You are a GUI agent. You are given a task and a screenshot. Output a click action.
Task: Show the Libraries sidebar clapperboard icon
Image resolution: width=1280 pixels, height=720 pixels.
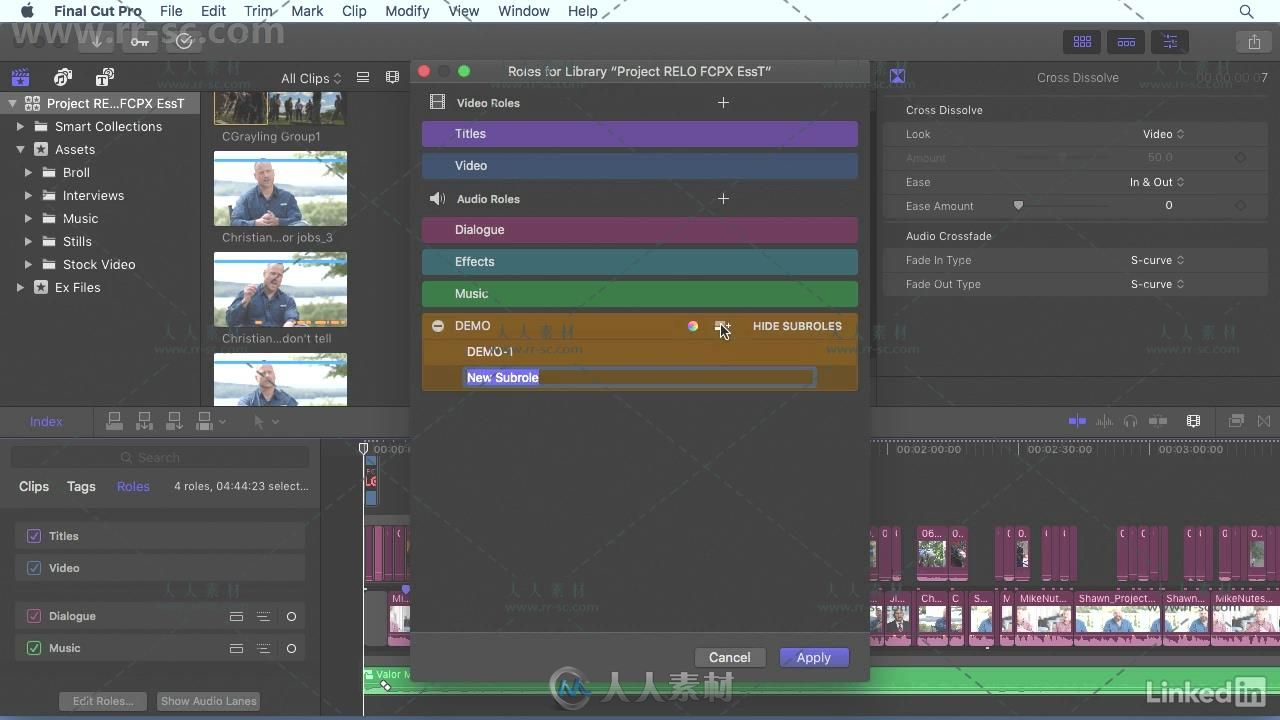coord(20,77)
